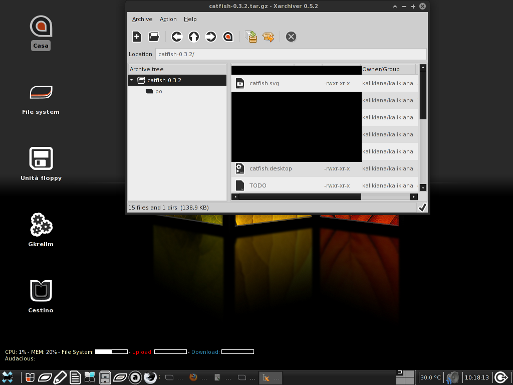This screenshot has height=385, width=513.
Task: Click the File System usage bar
Action: 111,352
